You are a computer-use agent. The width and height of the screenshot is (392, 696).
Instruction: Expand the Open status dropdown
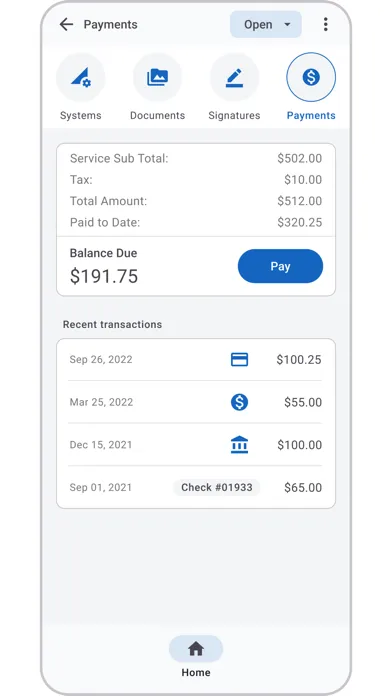[266, 24]
